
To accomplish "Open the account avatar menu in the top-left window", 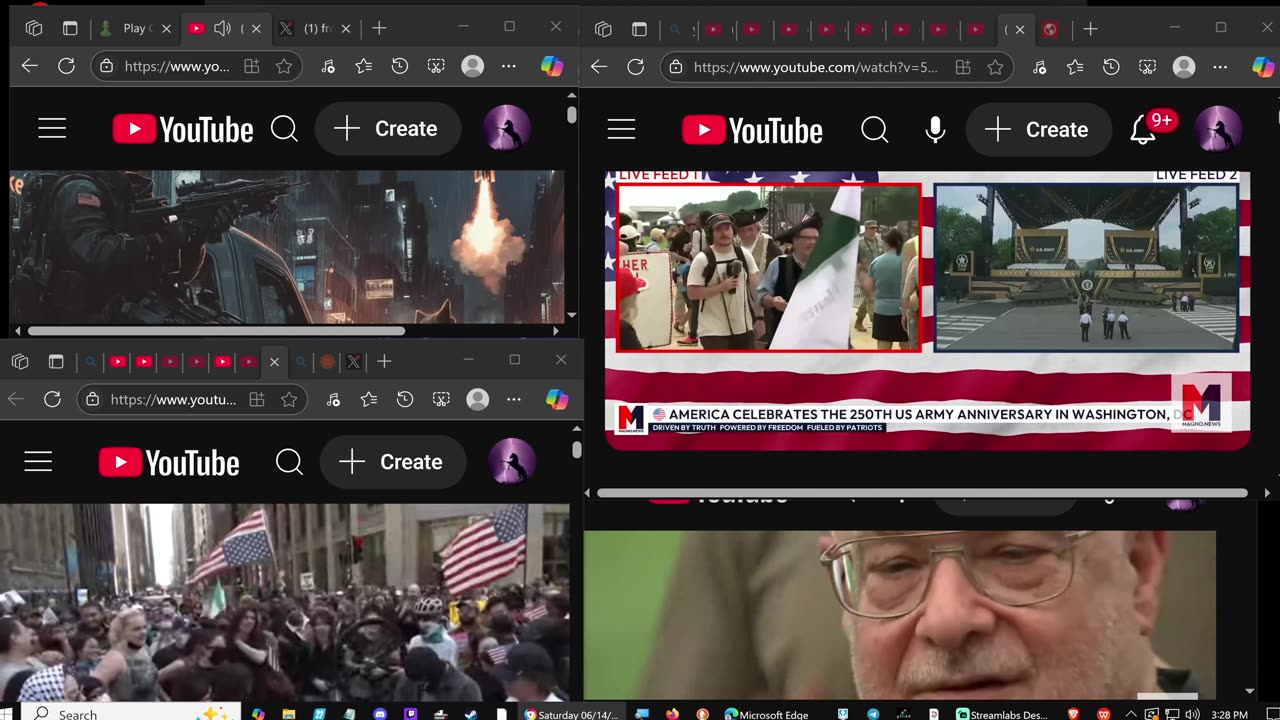I will [x=507, y=129].
